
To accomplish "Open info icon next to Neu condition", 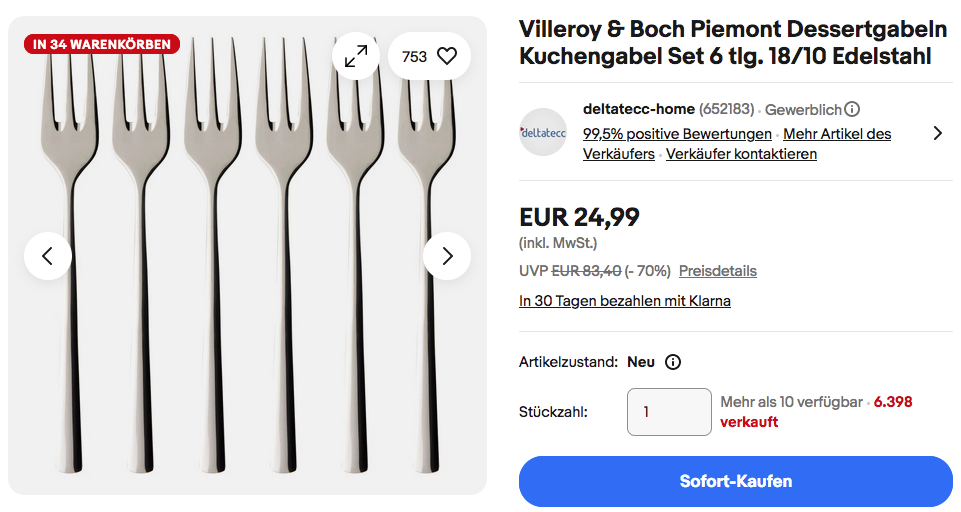I will pyautogui.click(x=673, y=362).
